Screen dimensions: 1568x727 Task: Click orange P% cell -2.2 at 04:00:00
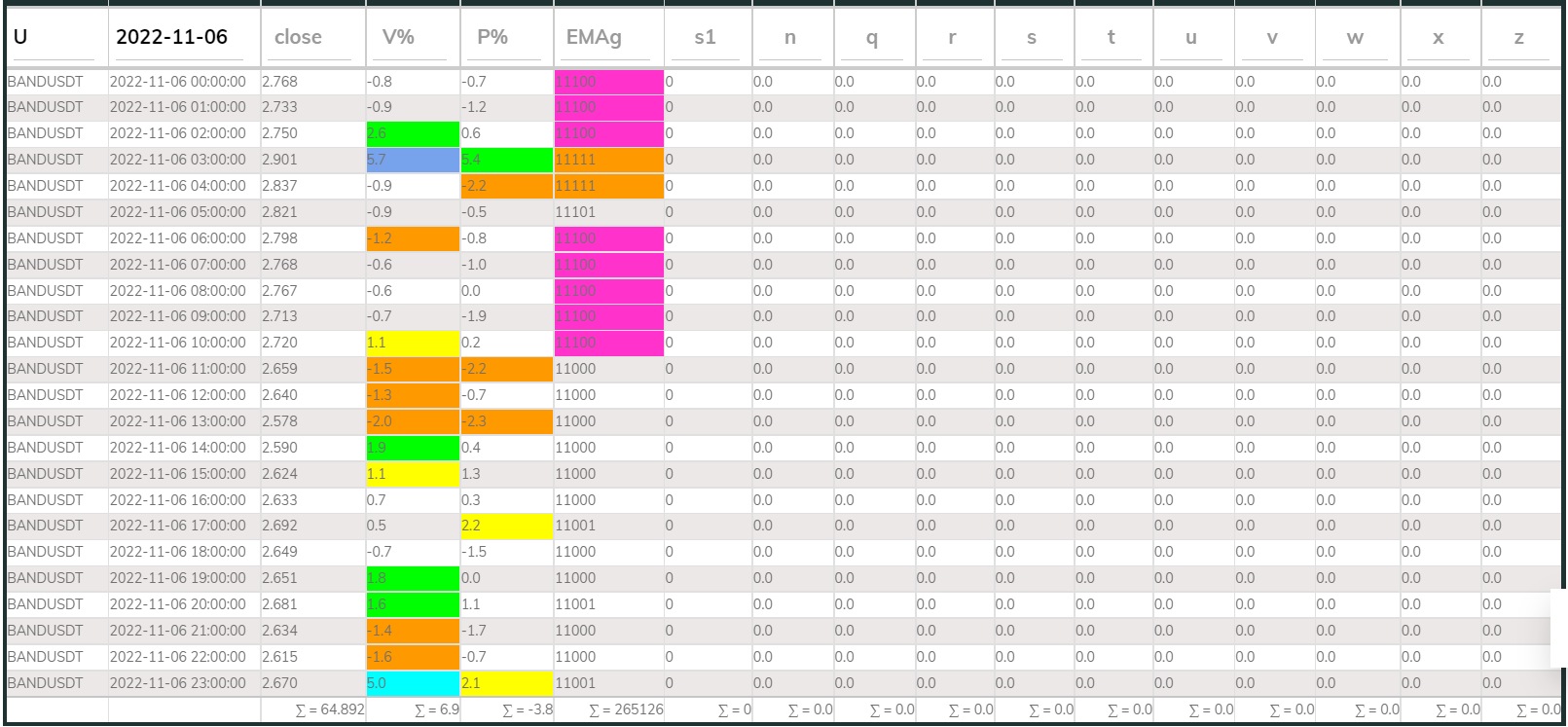tap(507, 186)
